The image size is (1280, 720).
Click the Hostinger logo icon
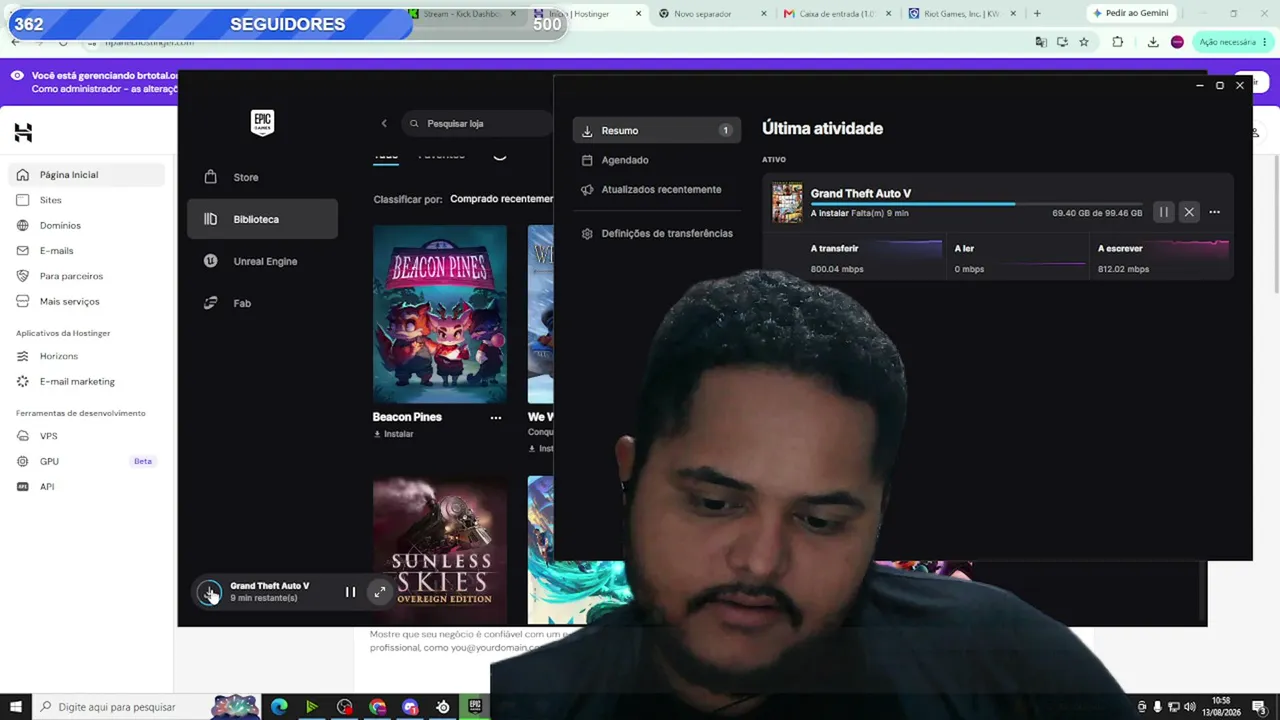(x=23, y=132)
